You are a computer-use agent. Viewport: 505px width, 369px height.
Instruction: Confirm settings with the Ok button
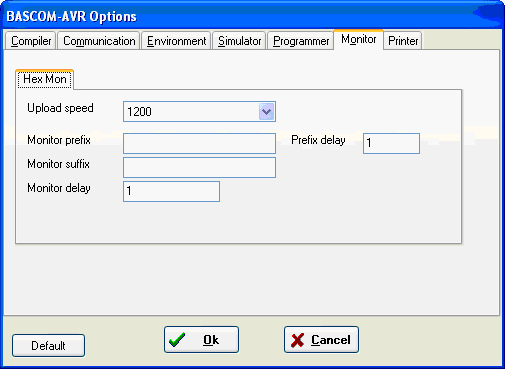(201, 340)
